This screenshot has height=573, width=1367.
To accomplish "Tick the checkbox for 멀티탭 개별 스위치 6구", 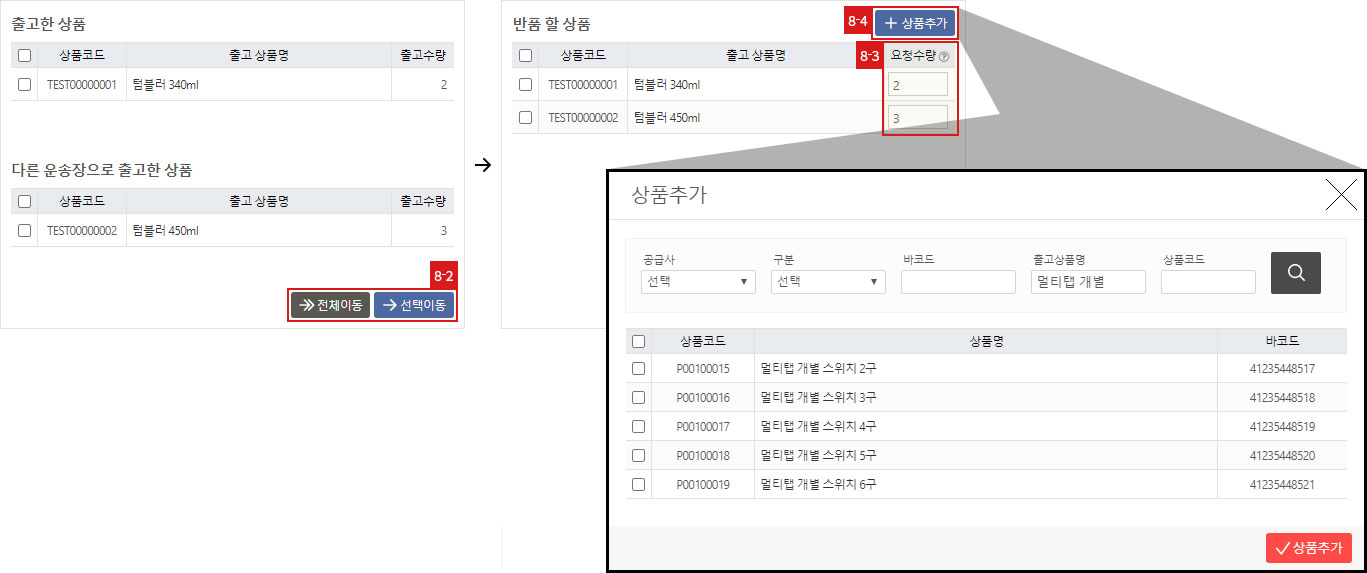I will coord(638,485).
